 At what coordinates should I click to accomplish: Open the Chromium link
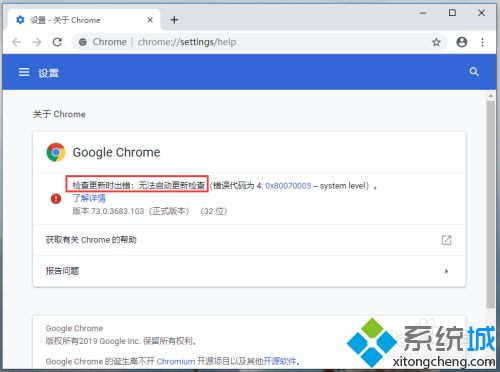coord(176,361)
